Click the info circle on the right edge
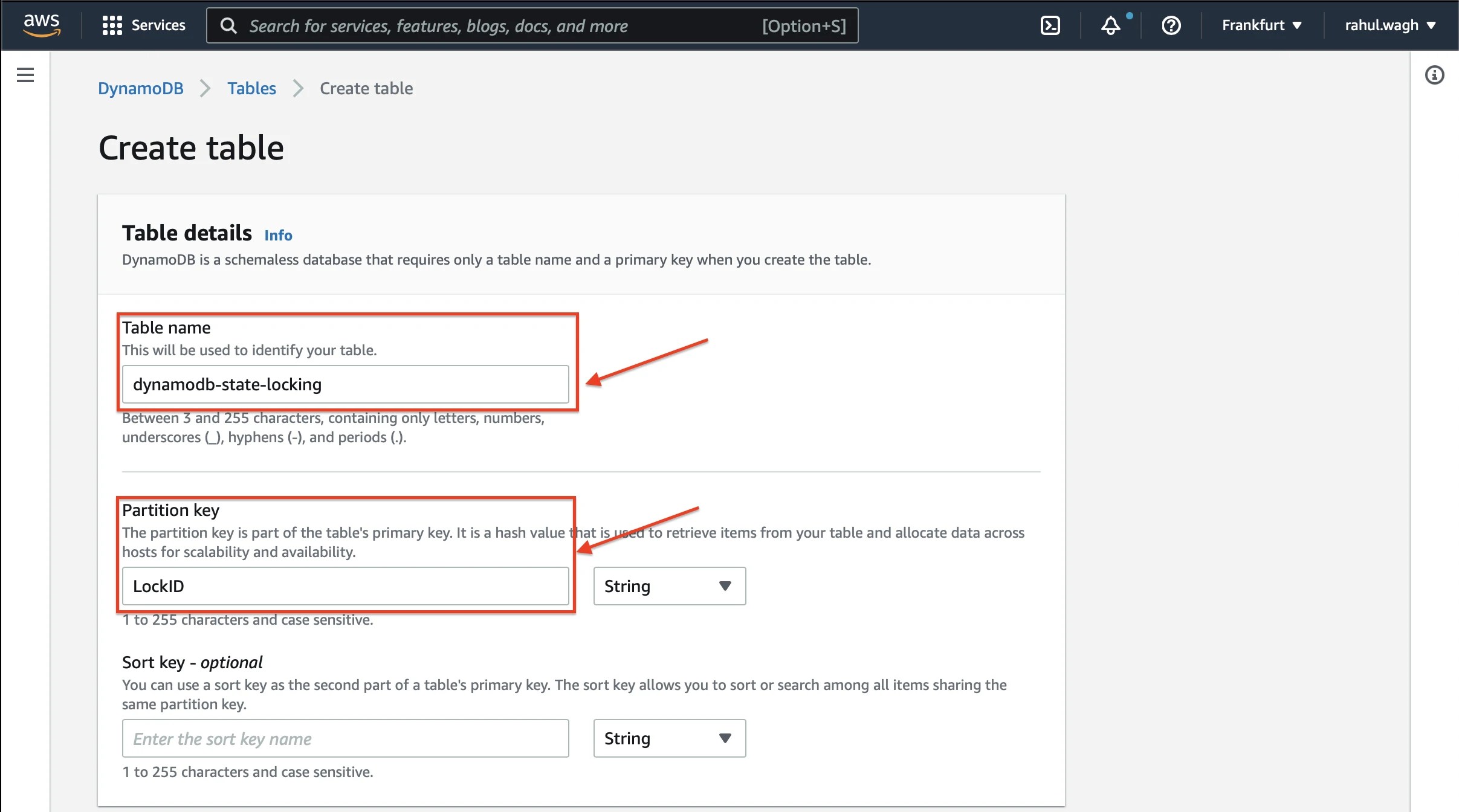 pos(1435,74)
